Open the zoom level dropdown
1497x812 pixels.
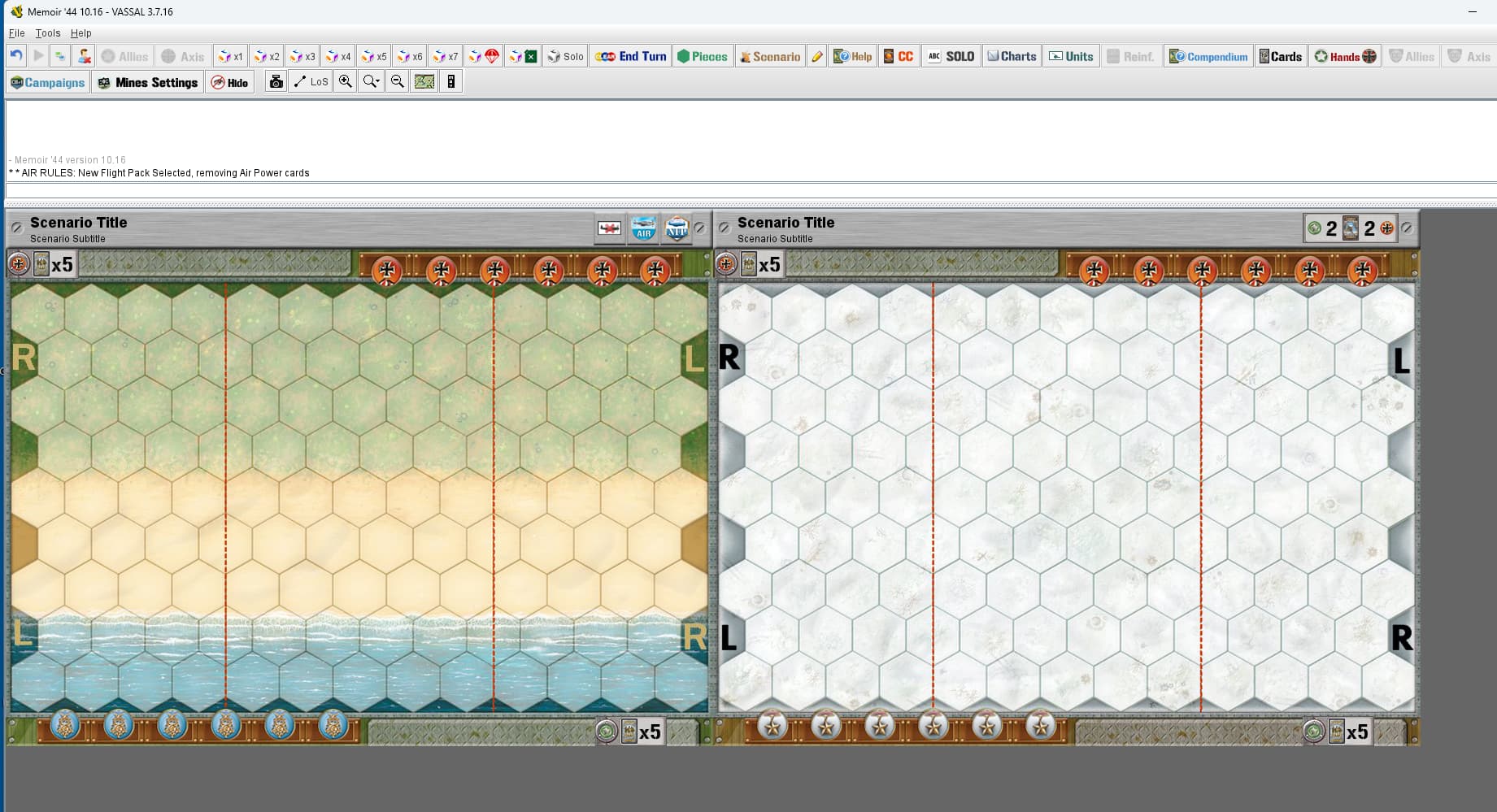(x=372, y=82)
